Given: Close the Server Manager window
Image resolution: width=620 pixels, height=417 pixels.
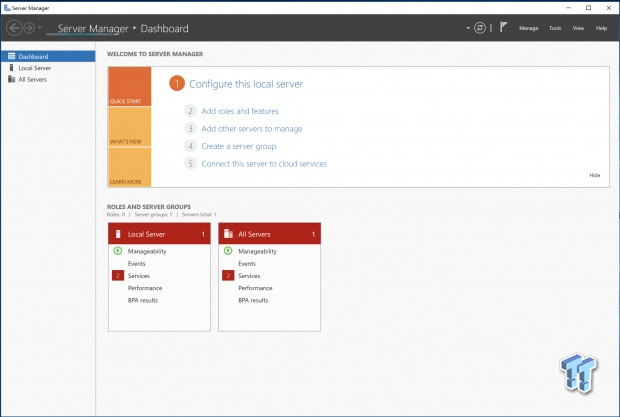Looking at the screenshot, I should click(x=609, y=8).
